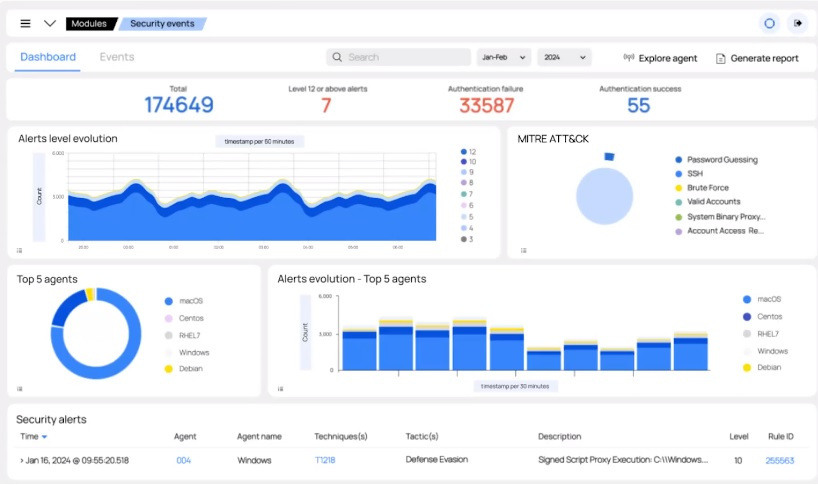
Task: Open the 2024 year dropdown
Action: [x=564, y=58]
